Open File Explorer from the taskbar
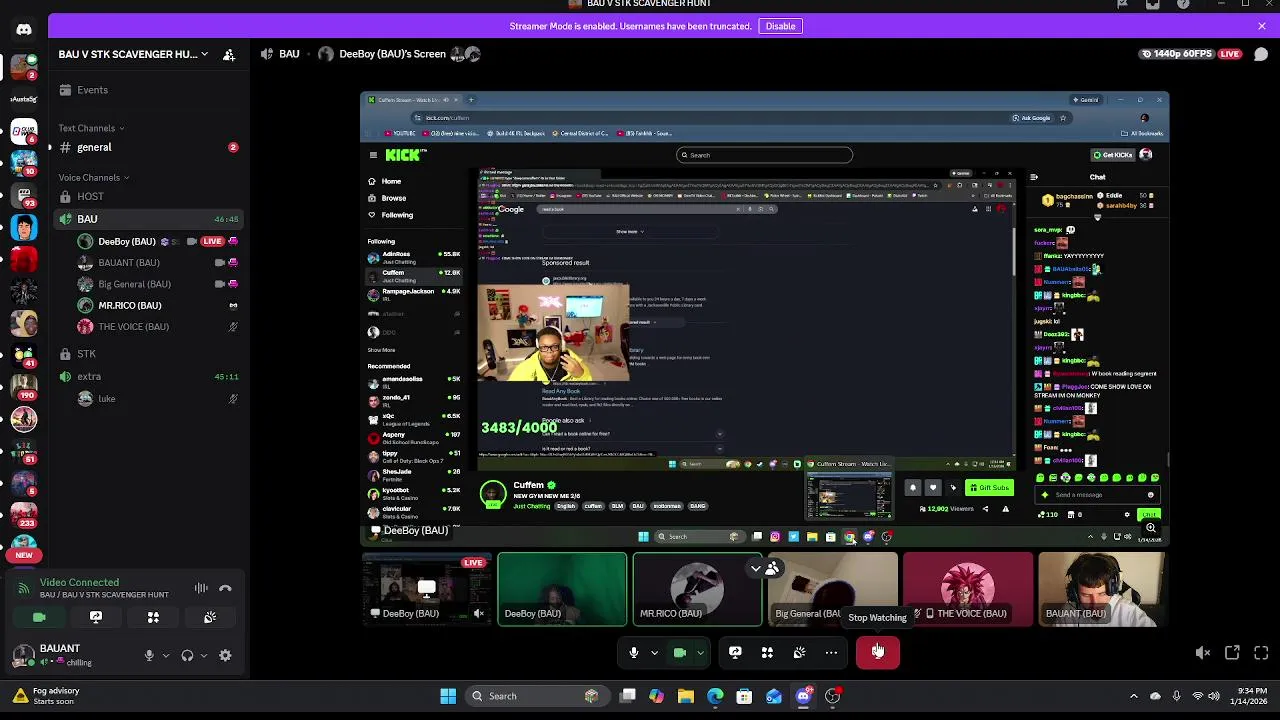This screenshot has width=1280, height=720. (x=686, y=696)
